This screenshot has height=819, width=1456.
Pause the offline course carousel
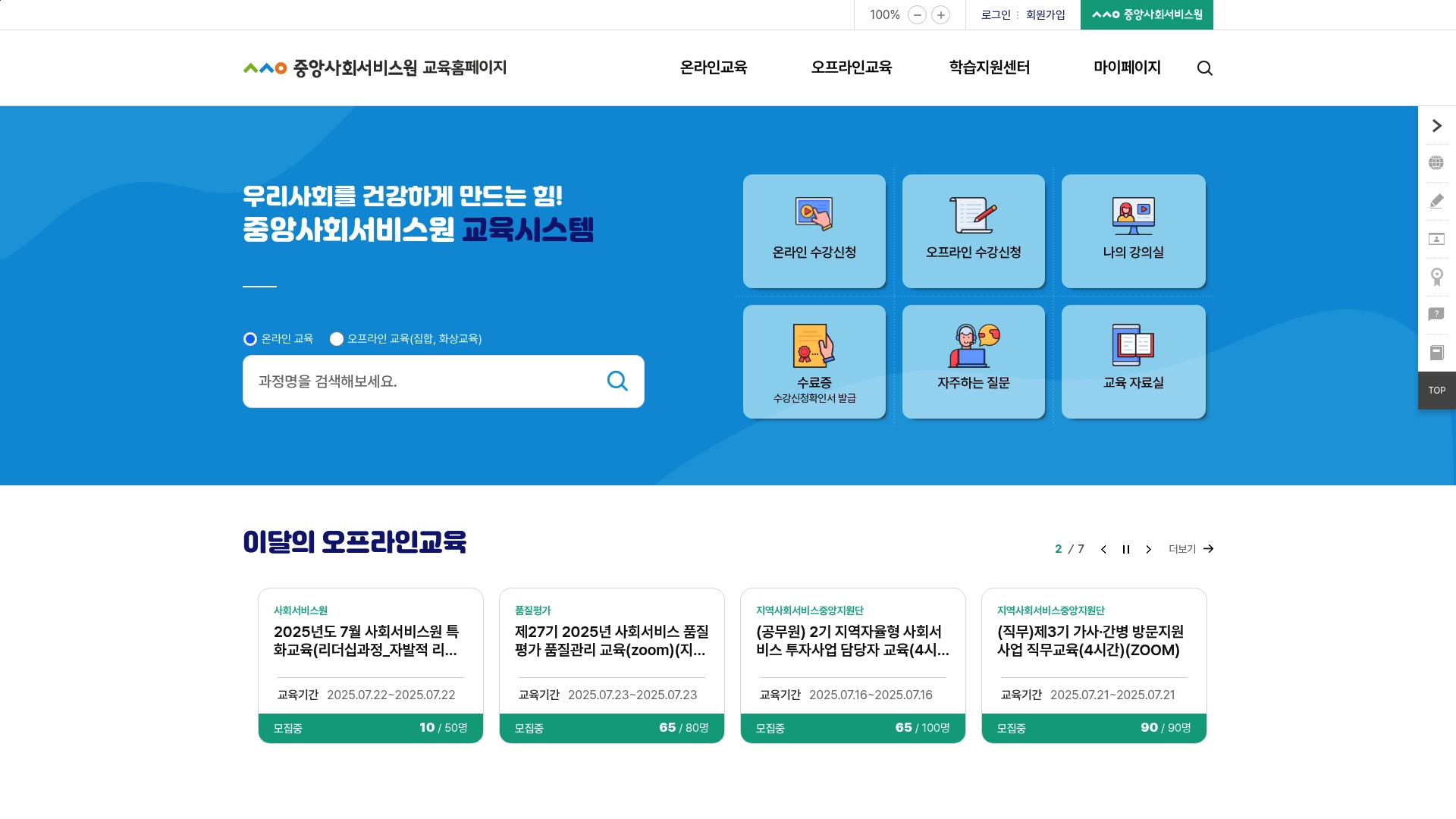tap(1126, 549)
